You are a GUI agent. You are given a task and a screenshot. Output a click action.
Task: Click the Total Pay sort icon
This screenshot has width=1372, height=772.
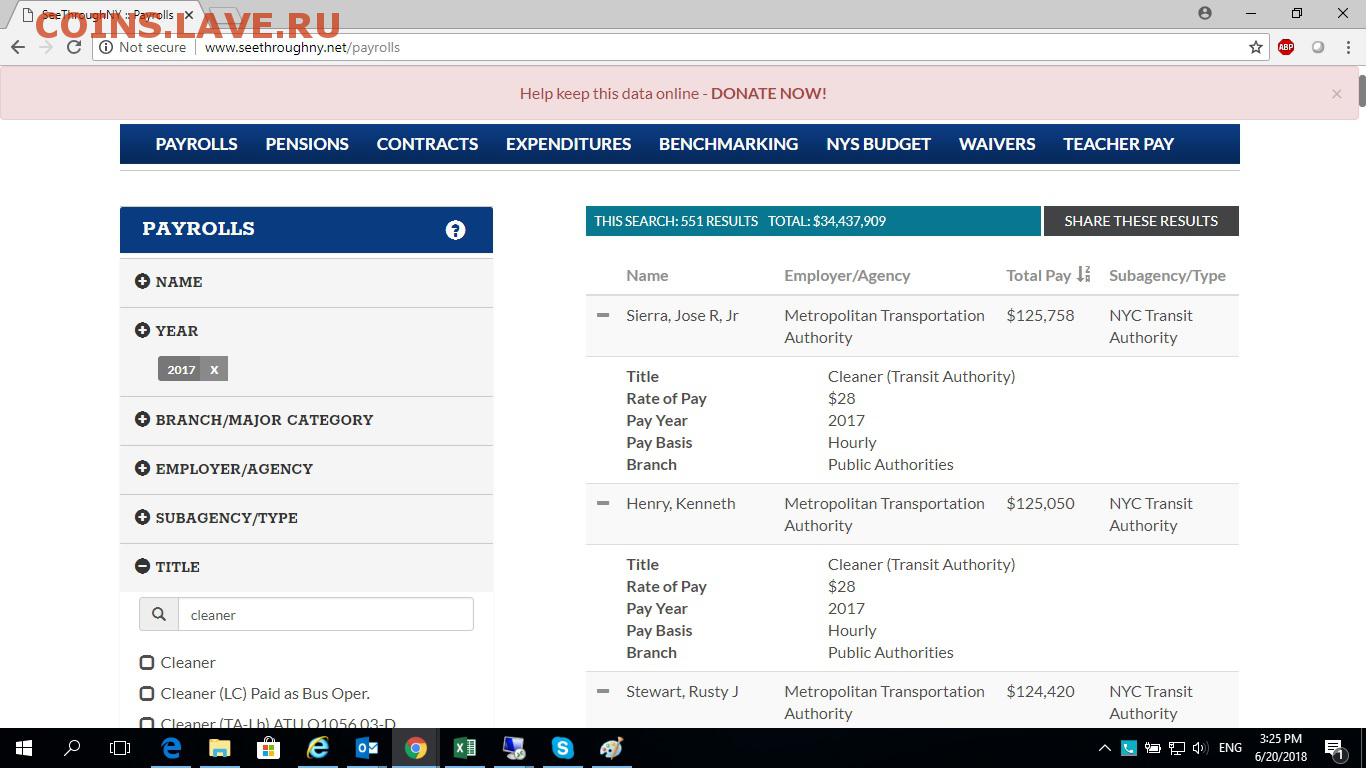(x=1083, y=275)
